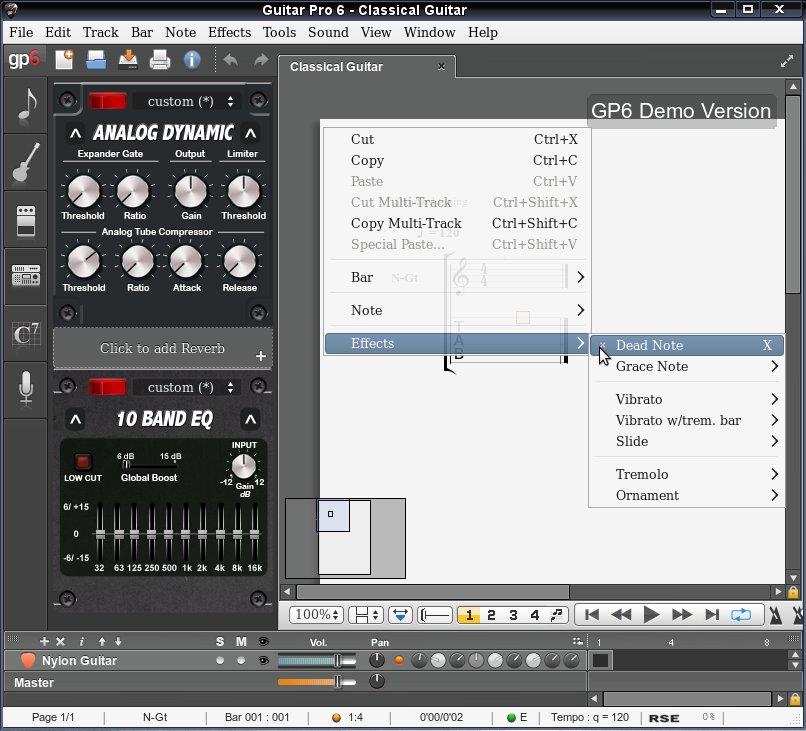The height and width of the screenshot is (731, 806).
Task: Collapse Analog Dynamic with left caret
Action: click(75, 134)
